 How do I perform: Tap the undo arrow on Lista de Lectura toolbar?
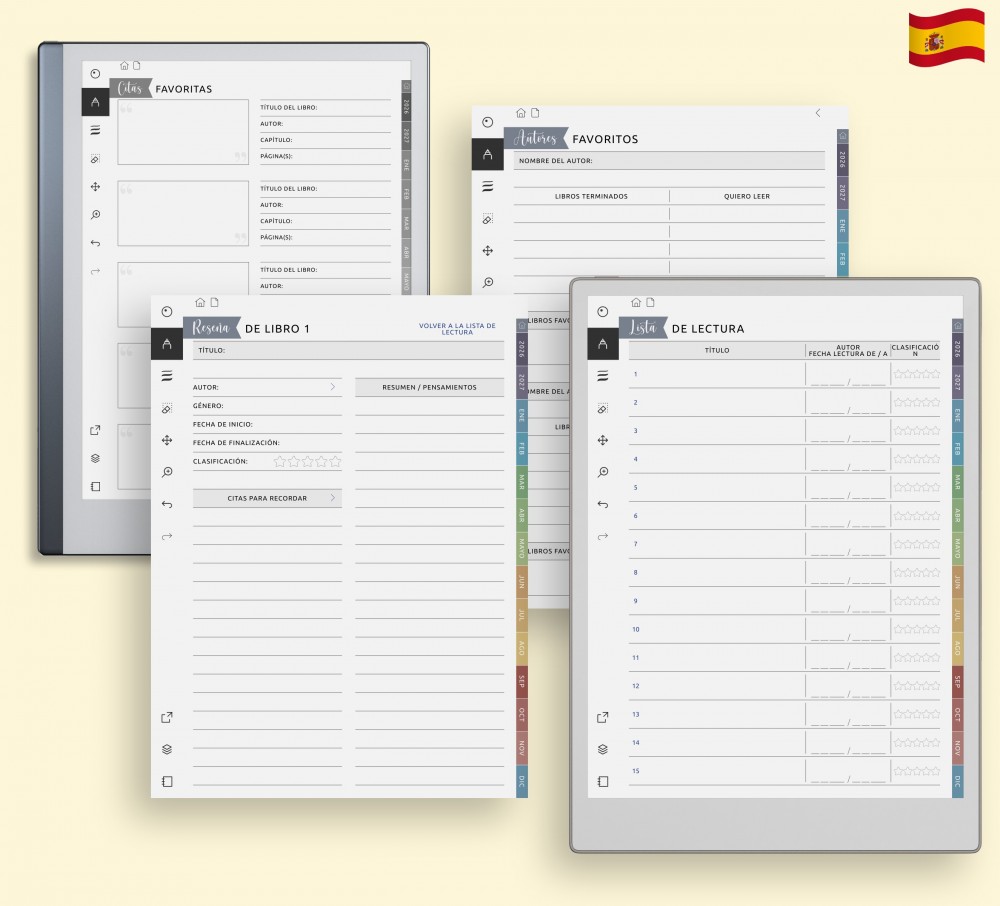coord(602,504)
